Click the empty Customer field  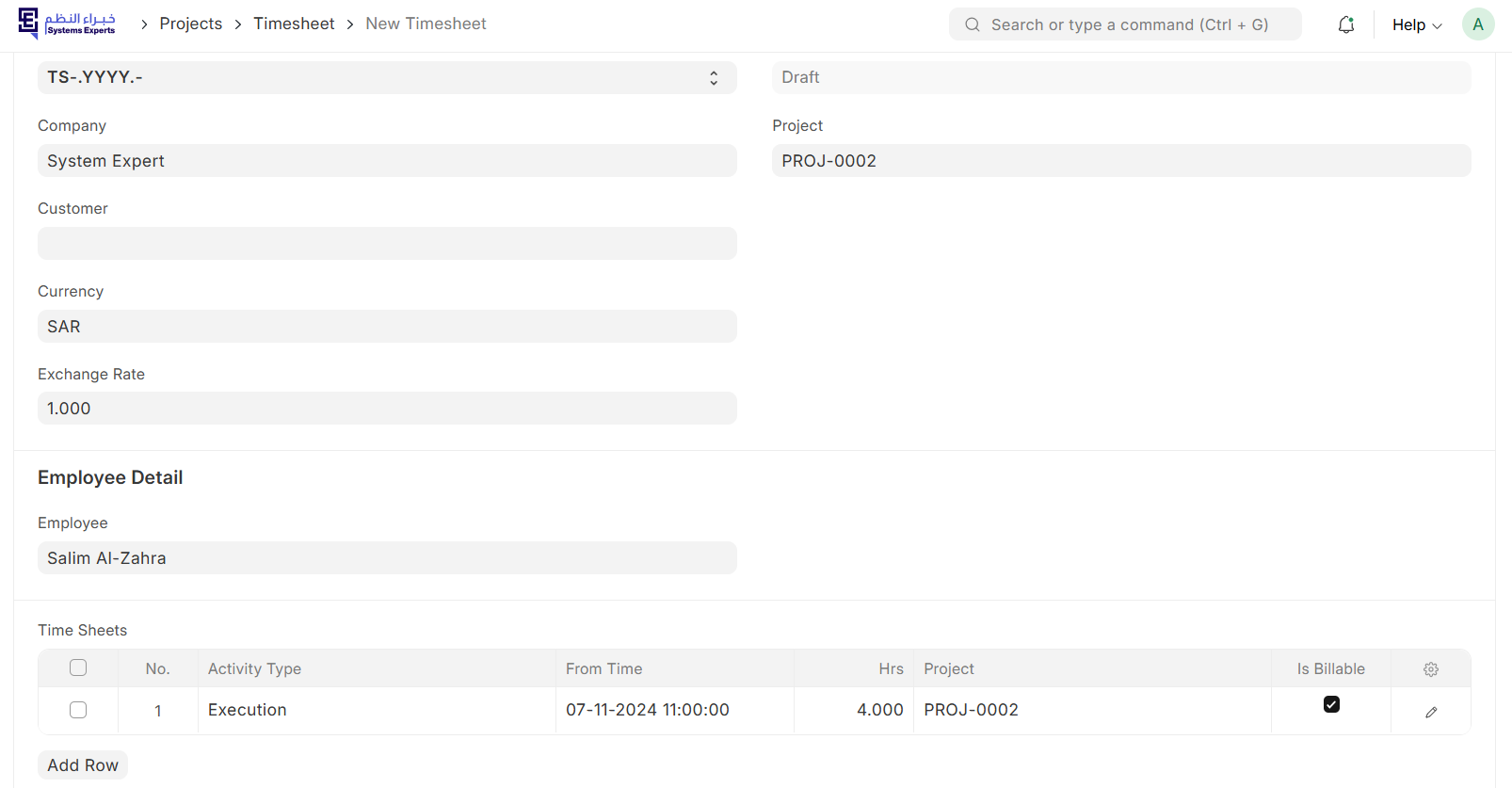click(386, 244)
